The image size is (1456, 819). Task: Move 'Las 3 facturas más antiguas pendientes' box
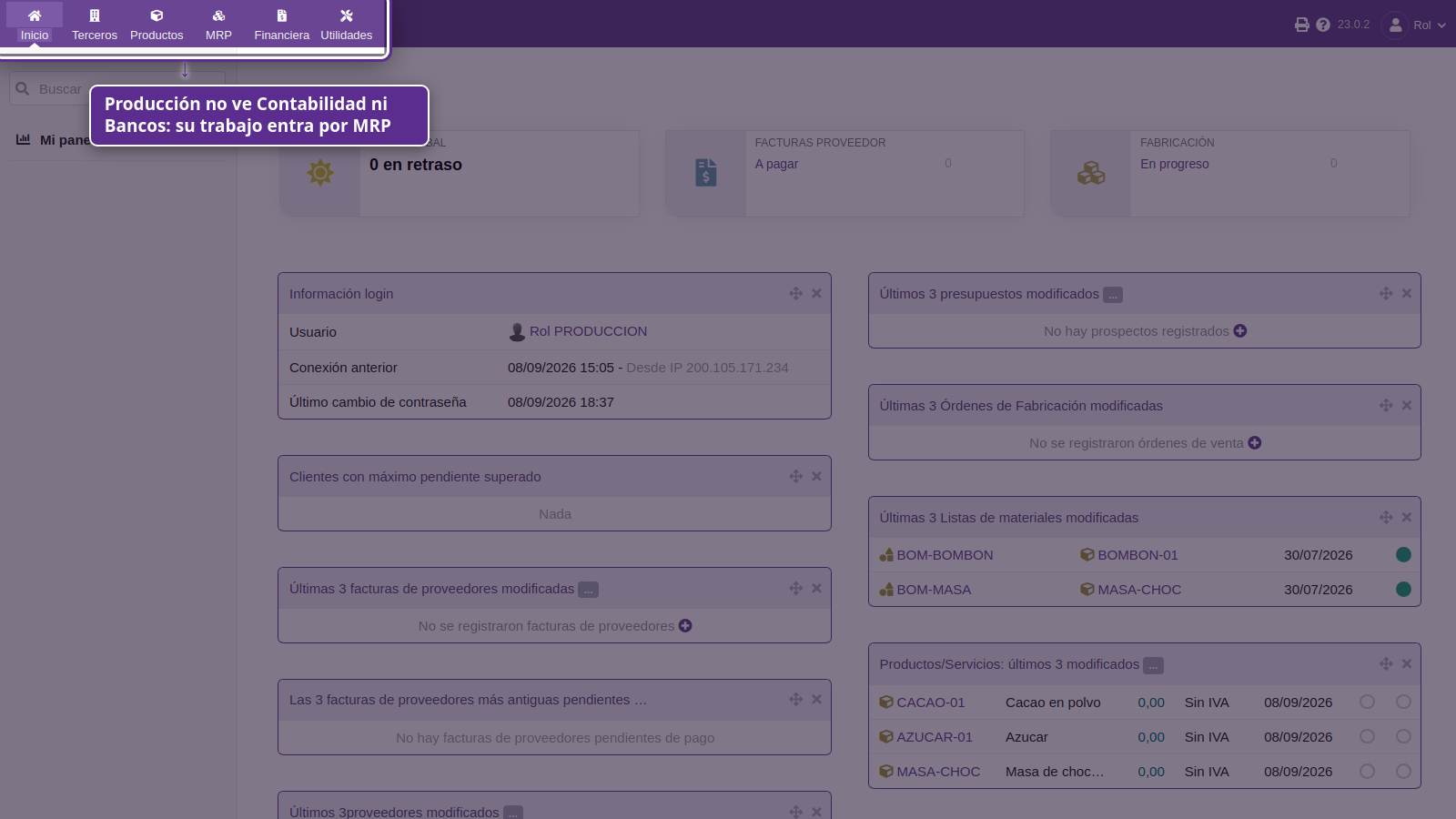[796, 699]
